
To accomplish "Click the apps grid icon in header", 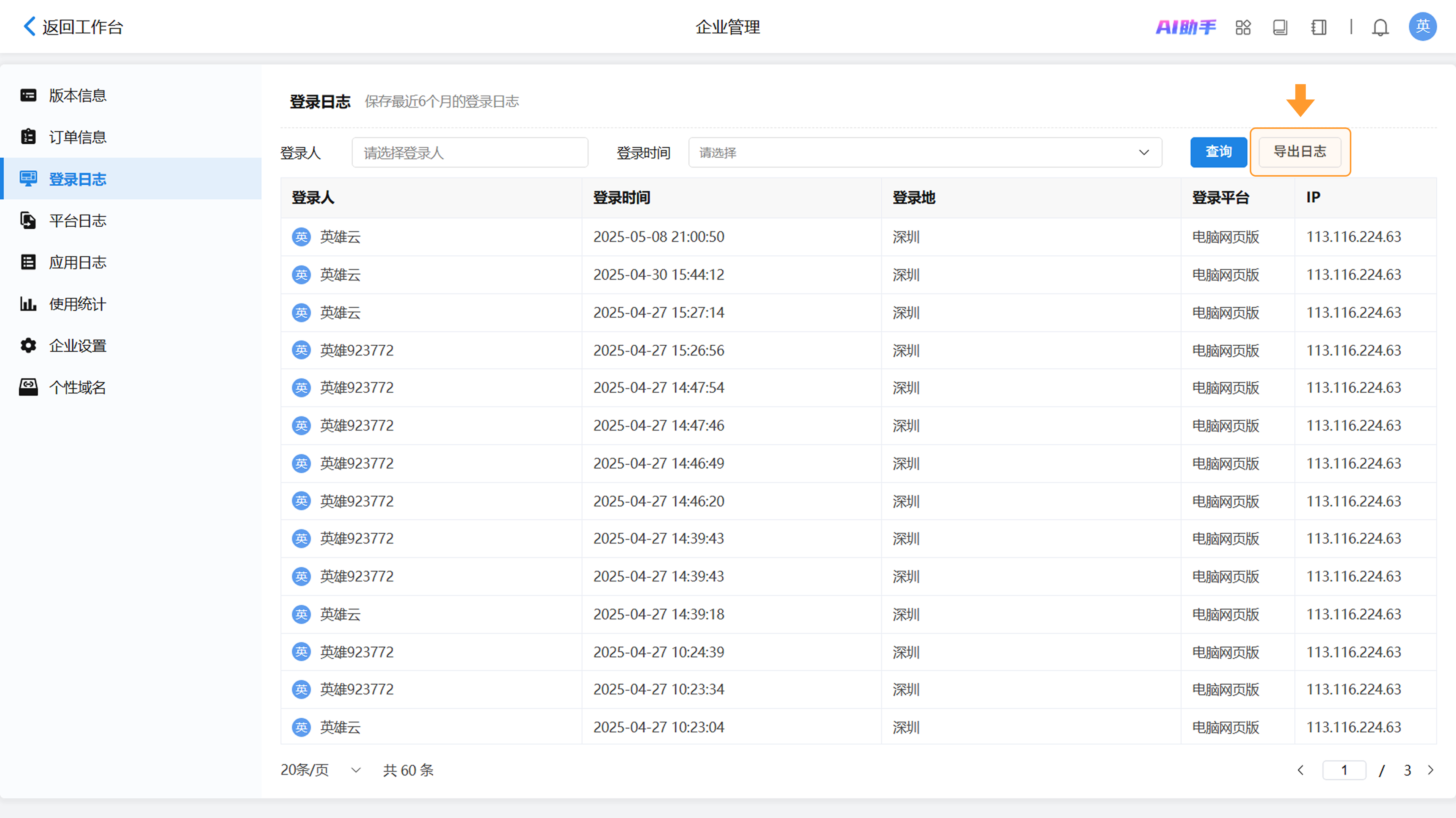I will point(1243,27).
